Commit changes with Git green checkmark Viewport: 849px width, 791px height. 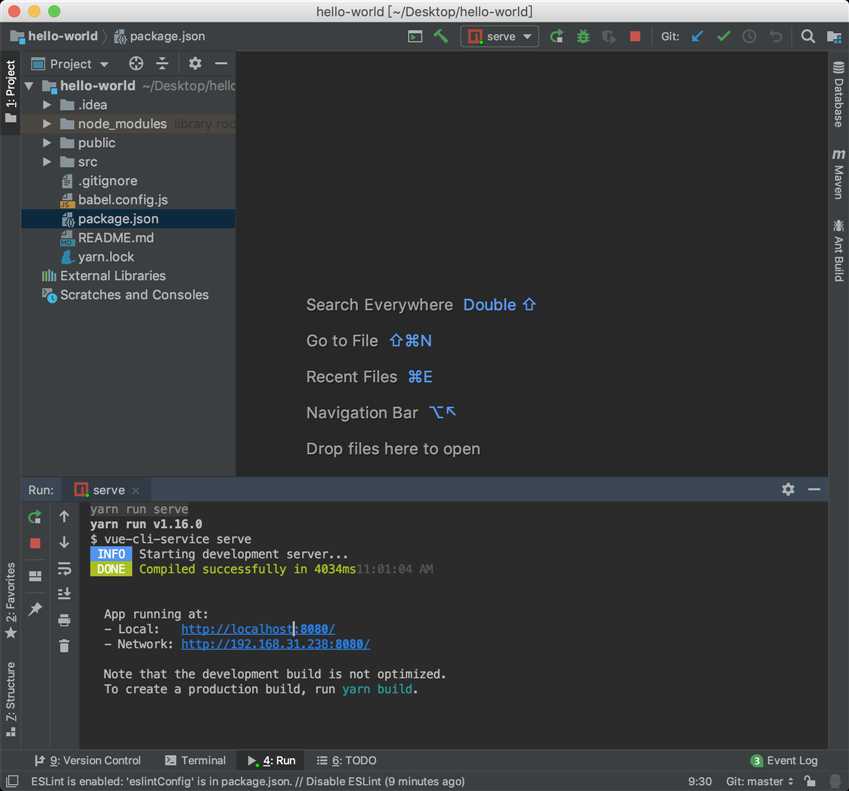(x=723, y=36)
